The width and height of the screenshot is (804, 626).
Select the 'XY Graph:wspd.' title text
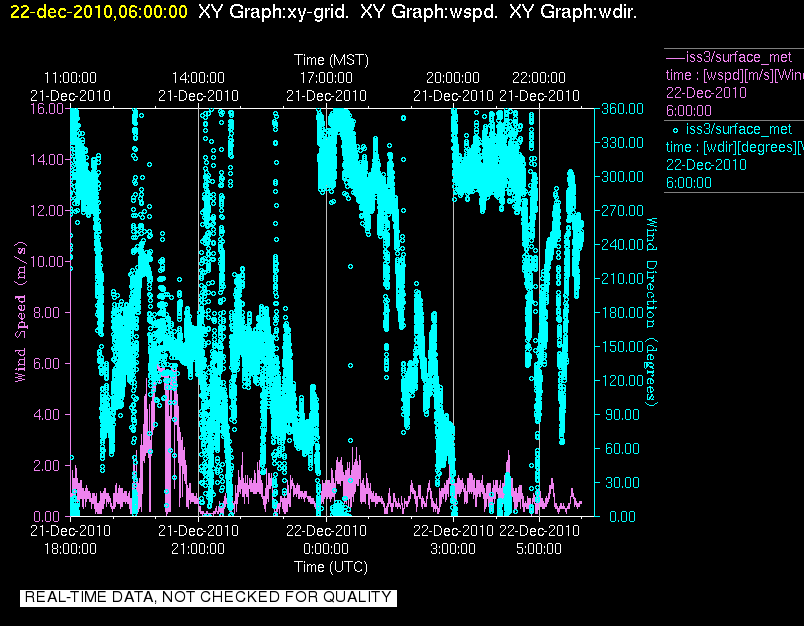coord(429,12)
